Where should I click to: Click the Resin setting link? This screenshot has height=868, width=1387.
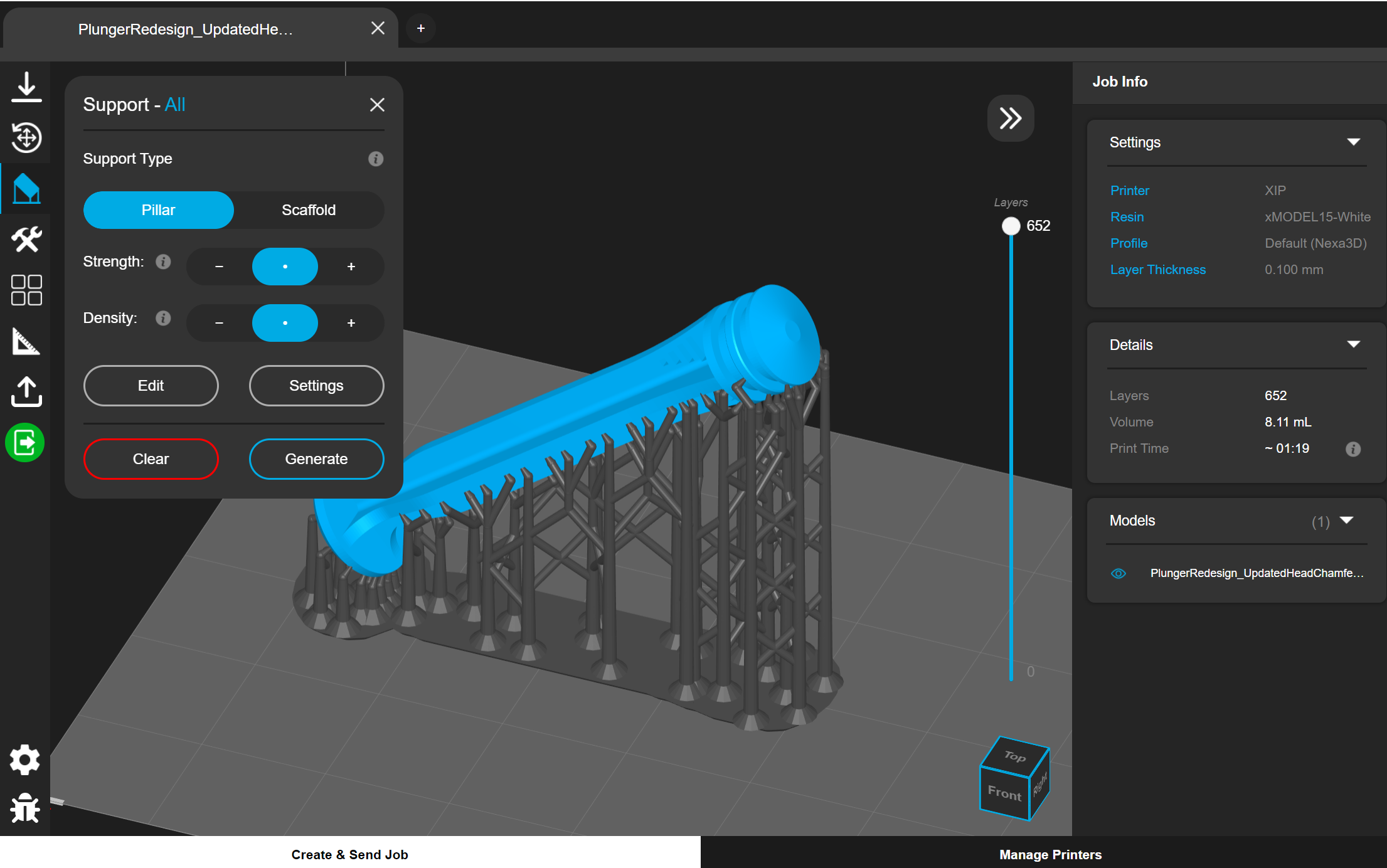(1127, 217)
